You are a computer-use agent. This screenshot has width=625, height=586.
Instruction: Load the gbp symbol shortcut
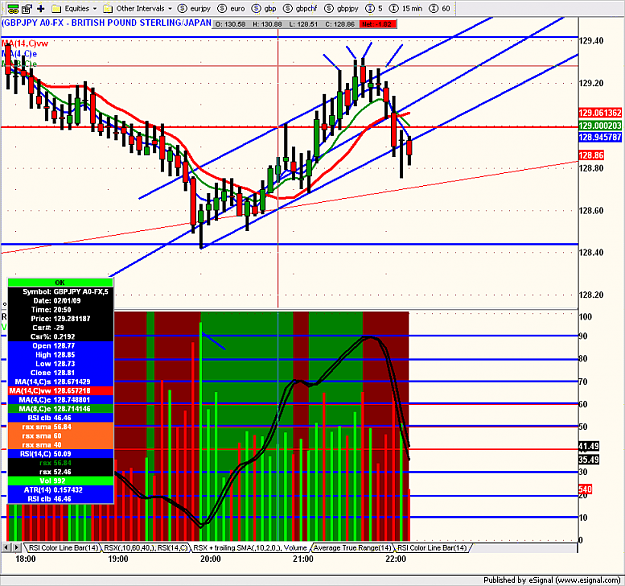[x=264, y=8]
